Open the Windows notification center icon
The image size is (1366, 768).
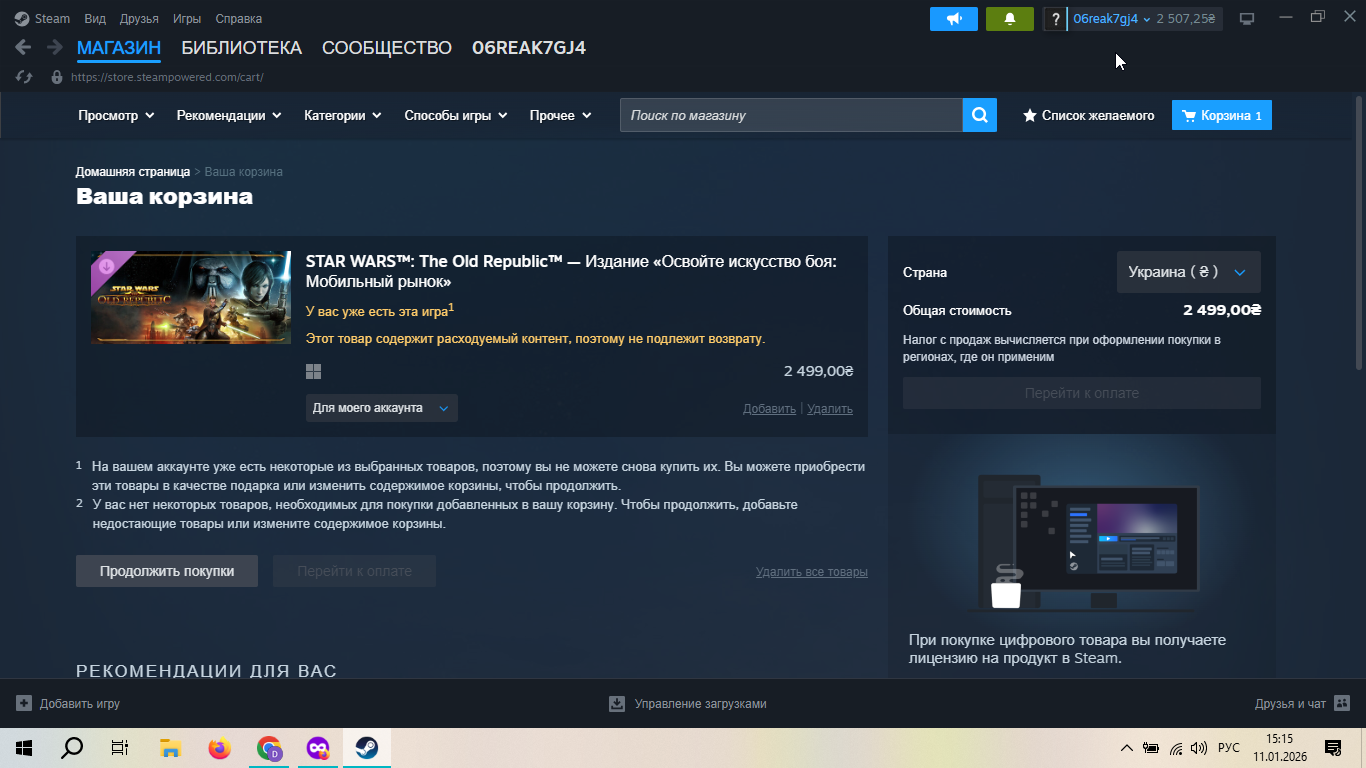(x=1333, y=748)
